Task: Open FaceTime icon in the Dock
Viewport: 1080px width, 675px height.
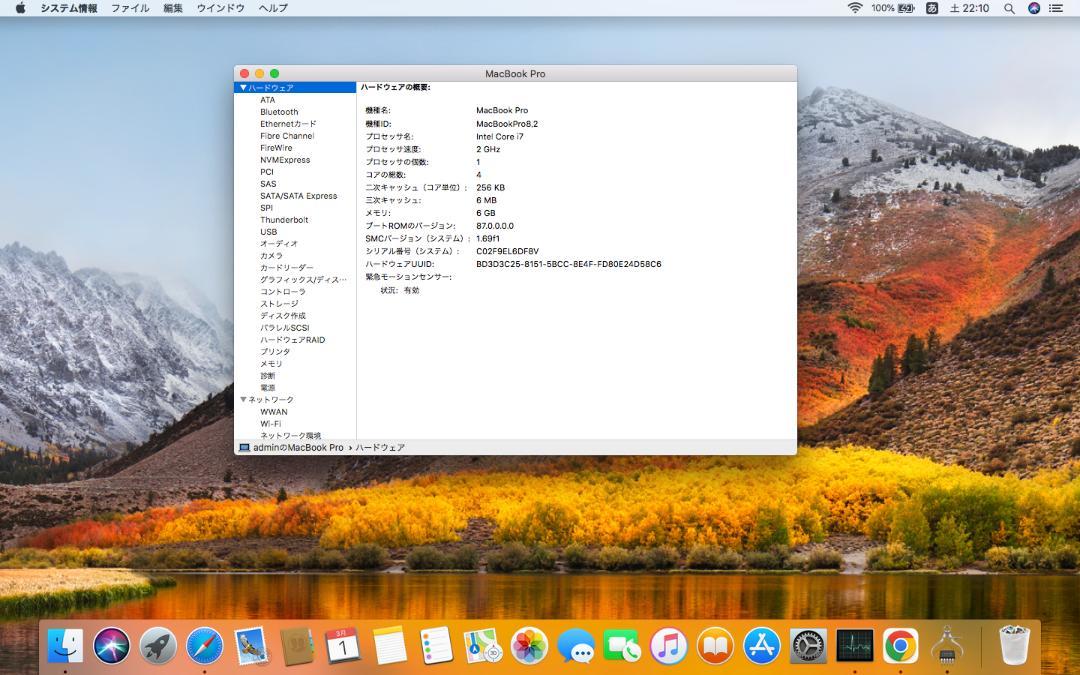Action: tap(622, 647)
